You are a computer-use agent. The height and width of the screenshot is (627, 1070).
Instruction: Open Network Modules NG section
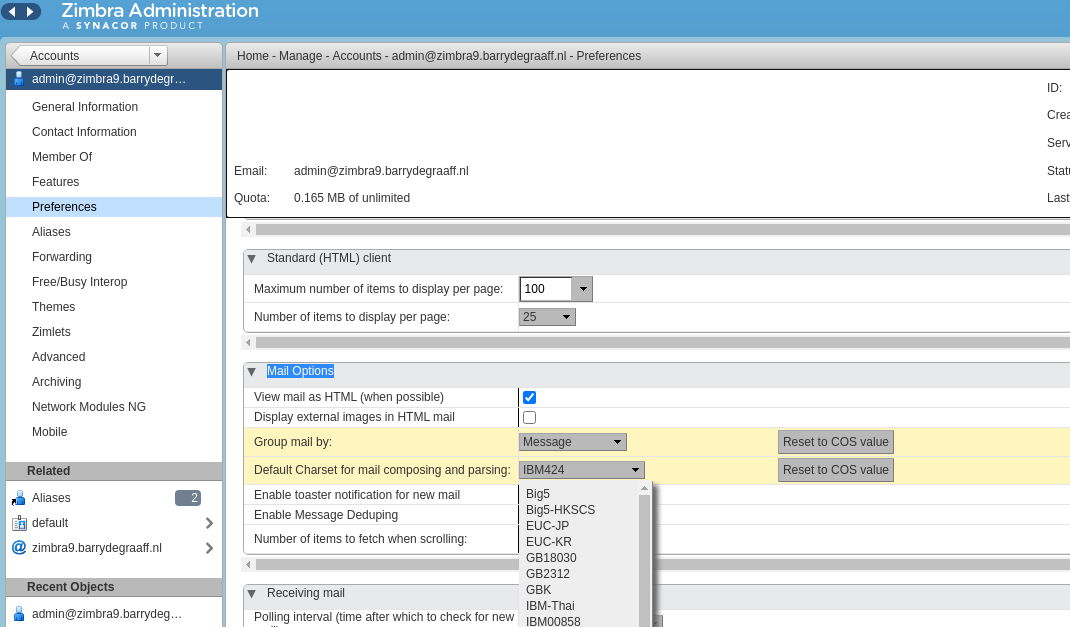89,407
